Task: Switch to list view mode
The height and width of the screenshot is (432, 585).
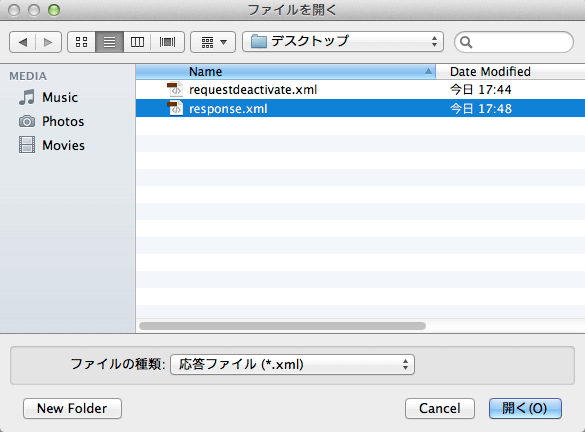Action: pyautogui.click(x=109, y=42)
